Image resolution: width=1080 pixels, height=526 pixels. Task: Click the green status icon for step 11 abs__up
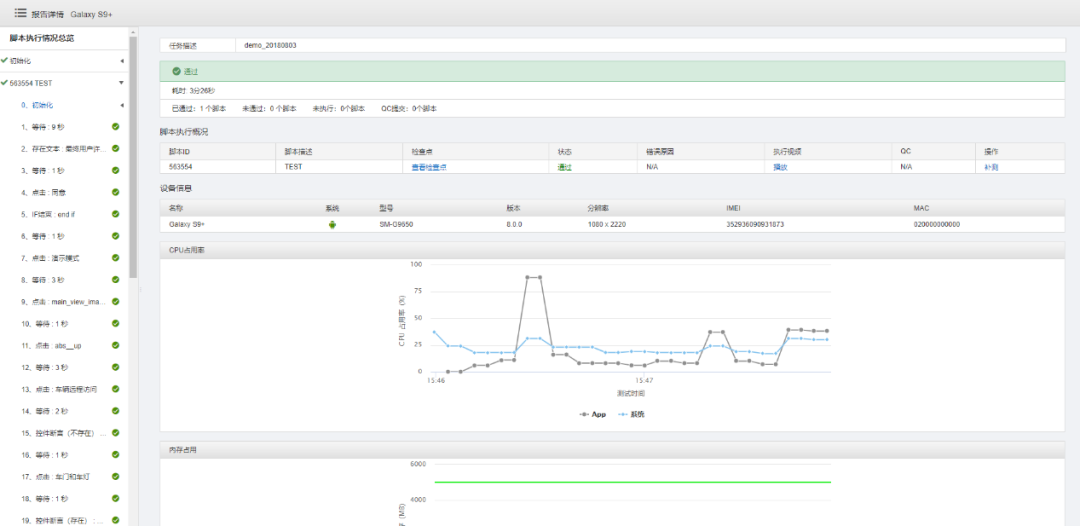(x=116, y=345)
